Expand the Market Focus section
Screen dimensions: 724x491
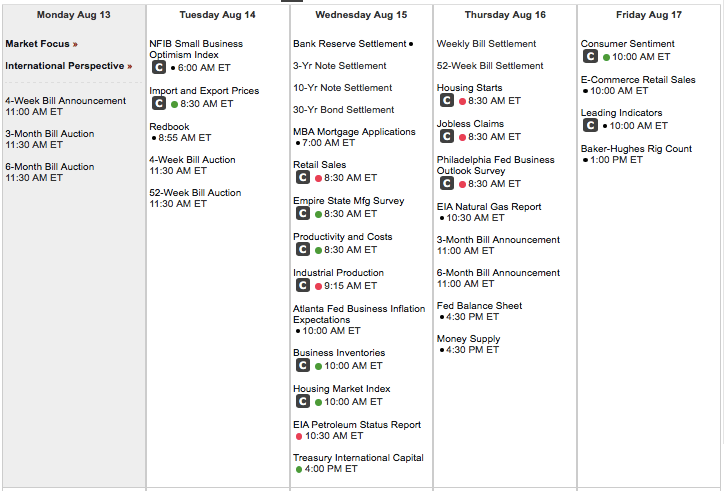(x=41, y=44)
